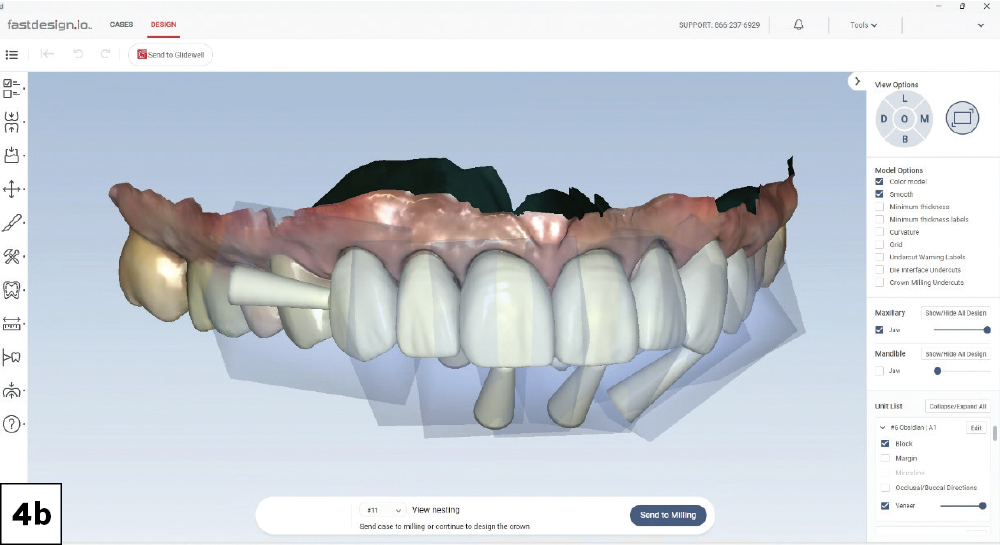1000x545 pixels.
Task: Switch to Occlusal (O) view
Action: pos(904,119)
